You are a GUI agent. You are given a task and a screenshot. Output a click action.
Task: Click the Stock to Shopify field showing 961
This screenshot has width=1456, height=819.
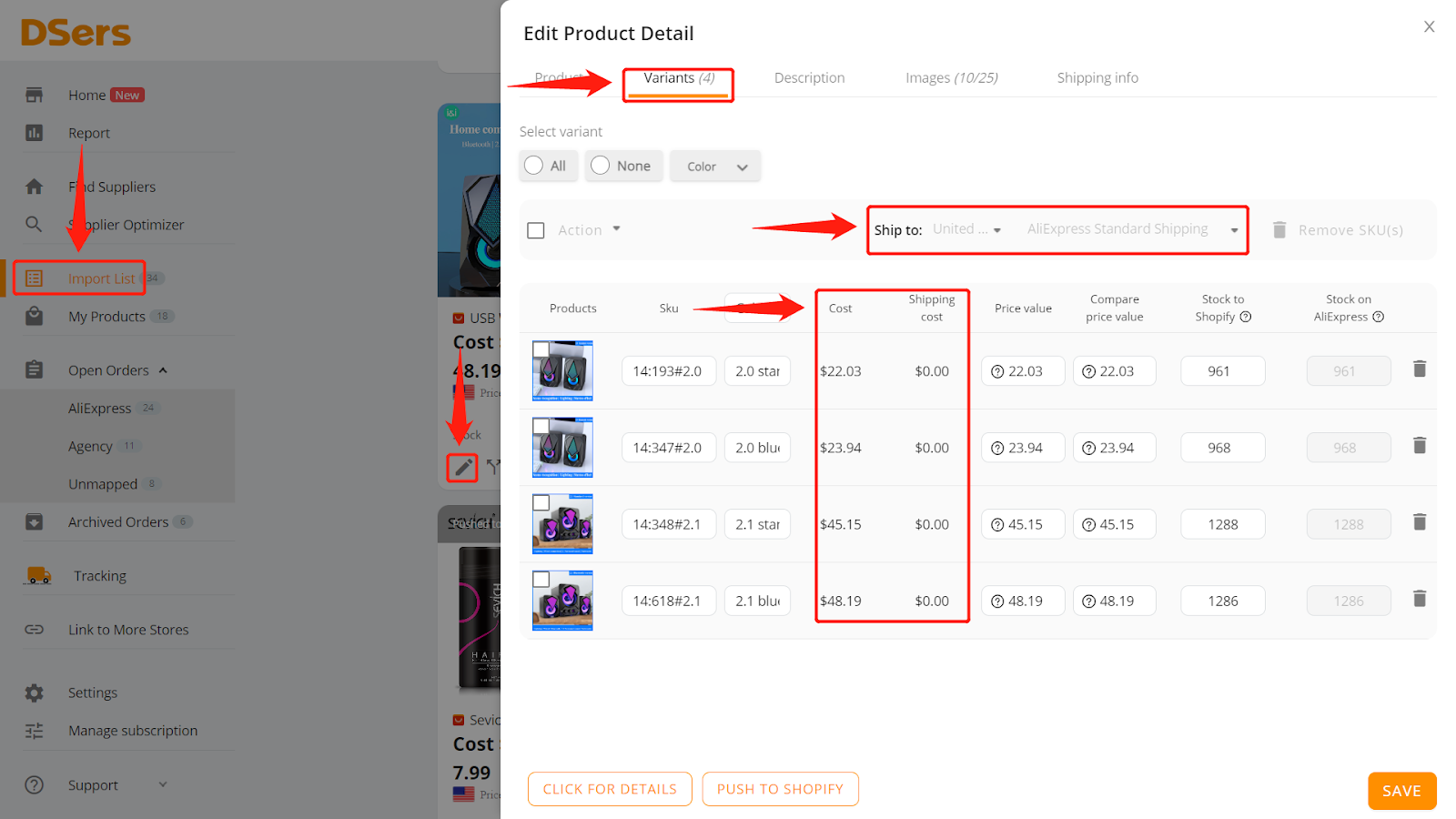click(1223, 371)
